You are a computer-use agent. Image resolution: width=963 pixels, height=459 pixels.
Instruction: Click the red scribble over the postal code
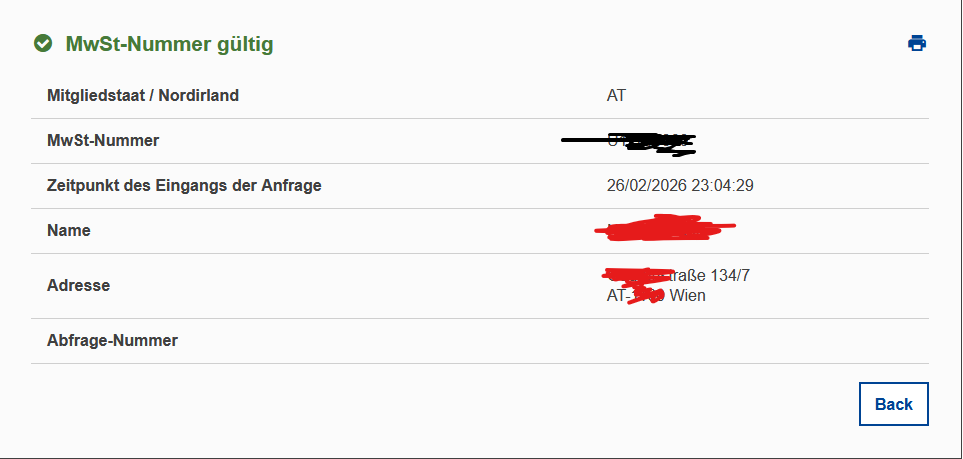[x=646, y=296]
